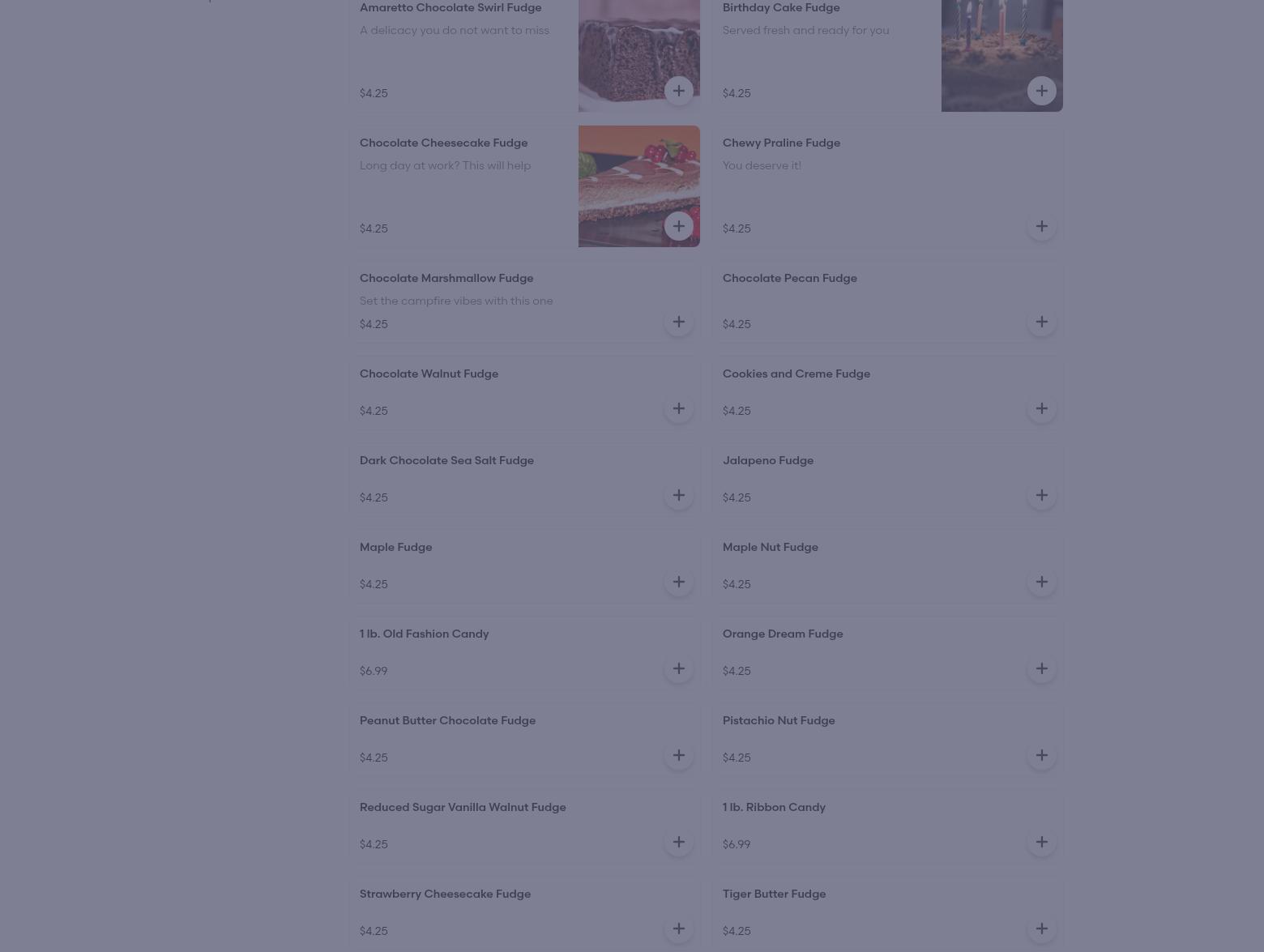
Task: Add Jalapeno Fudge with plus button
Action: click(1042, 495)
